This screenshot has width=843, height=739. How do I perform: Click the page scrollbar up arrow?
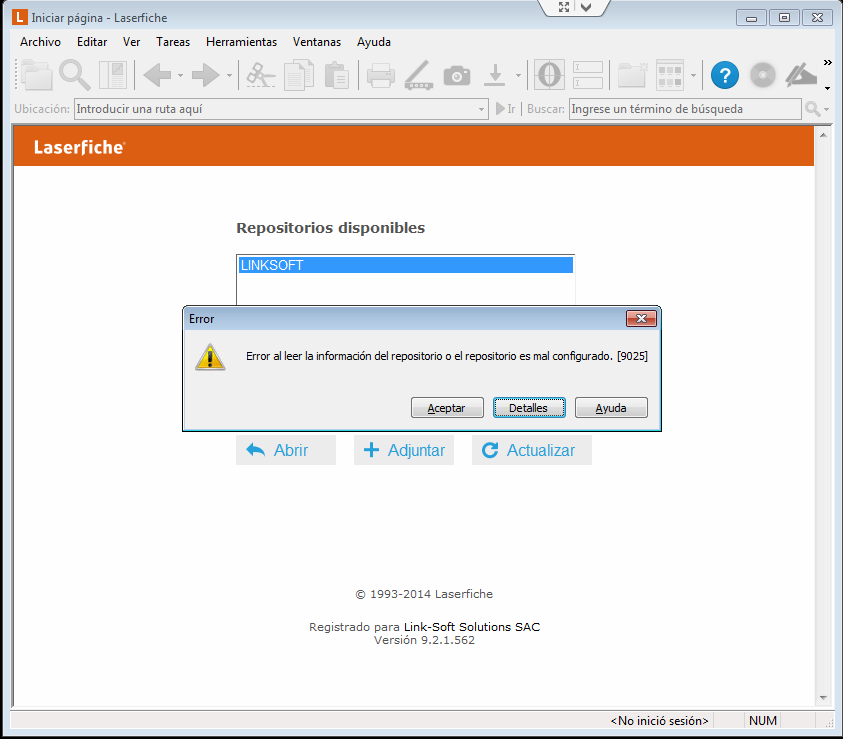pos(823,135)
